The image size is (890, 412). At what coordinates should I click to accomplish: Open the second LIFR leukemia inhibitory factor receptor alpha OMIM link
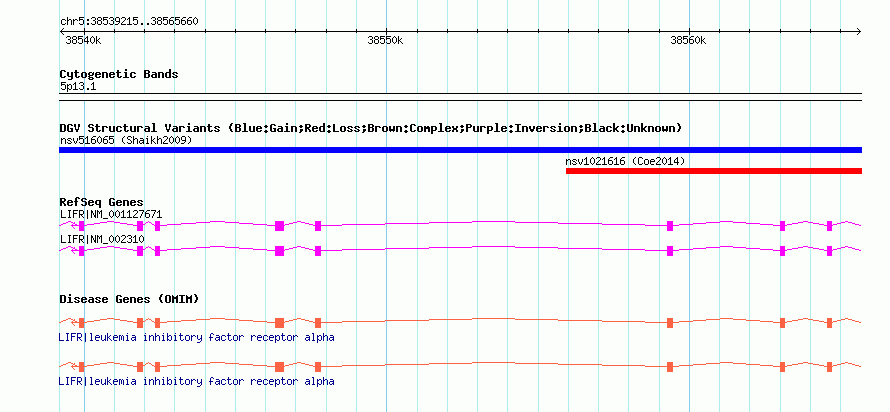196,381
